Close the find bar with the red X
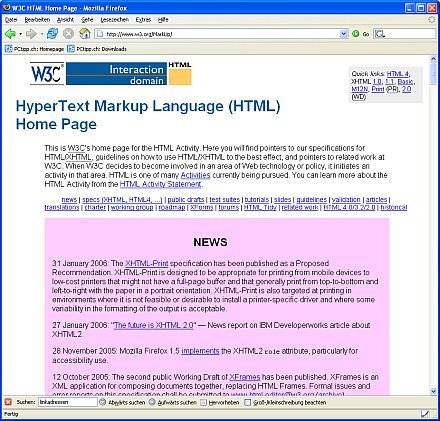The width and height of the screenshot is (440, 421). click(8, 402)
